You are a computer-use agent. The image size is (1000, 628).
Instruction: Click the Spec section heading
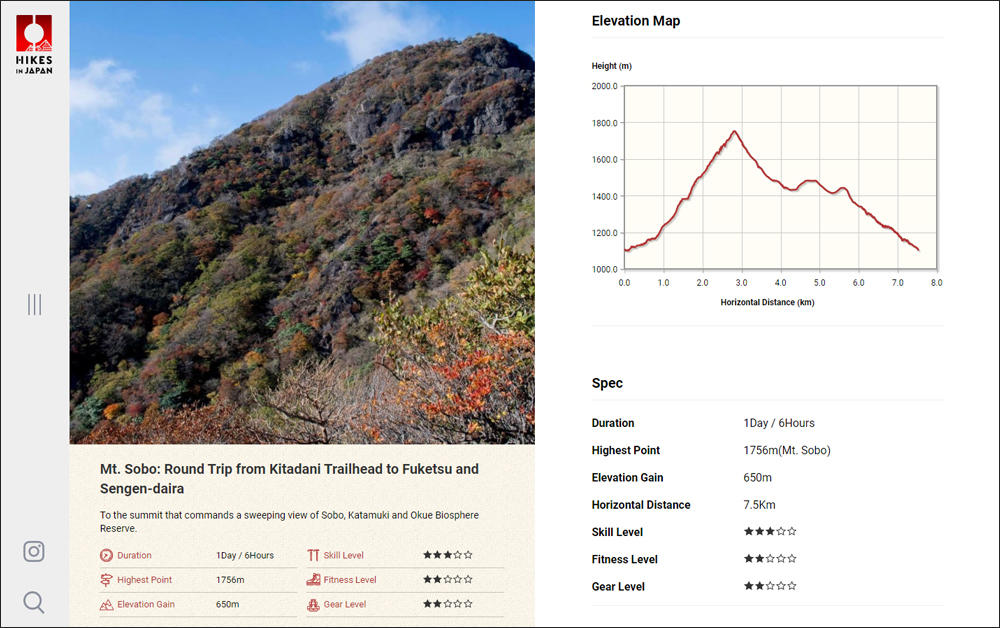click(x=607, y=383)
